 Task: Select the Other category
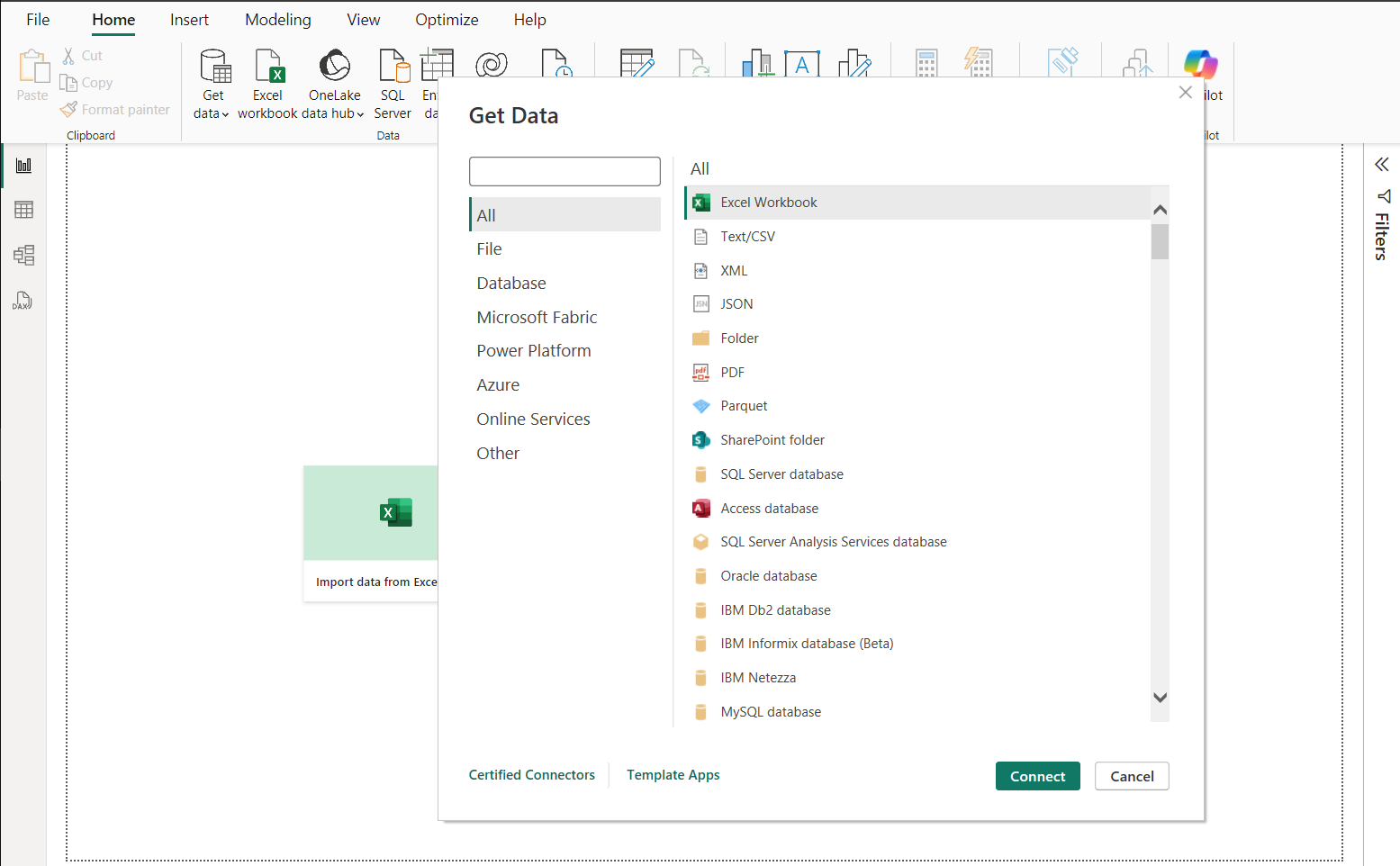click(x=565, y=454)
